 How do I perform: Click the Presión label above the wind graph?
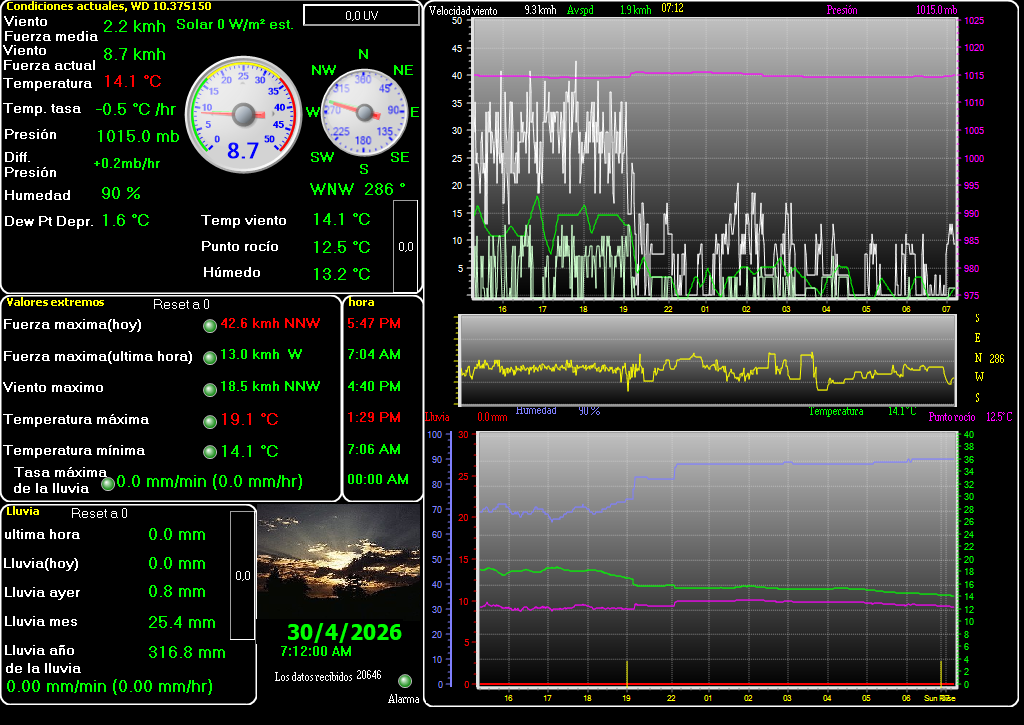point(842,10)
